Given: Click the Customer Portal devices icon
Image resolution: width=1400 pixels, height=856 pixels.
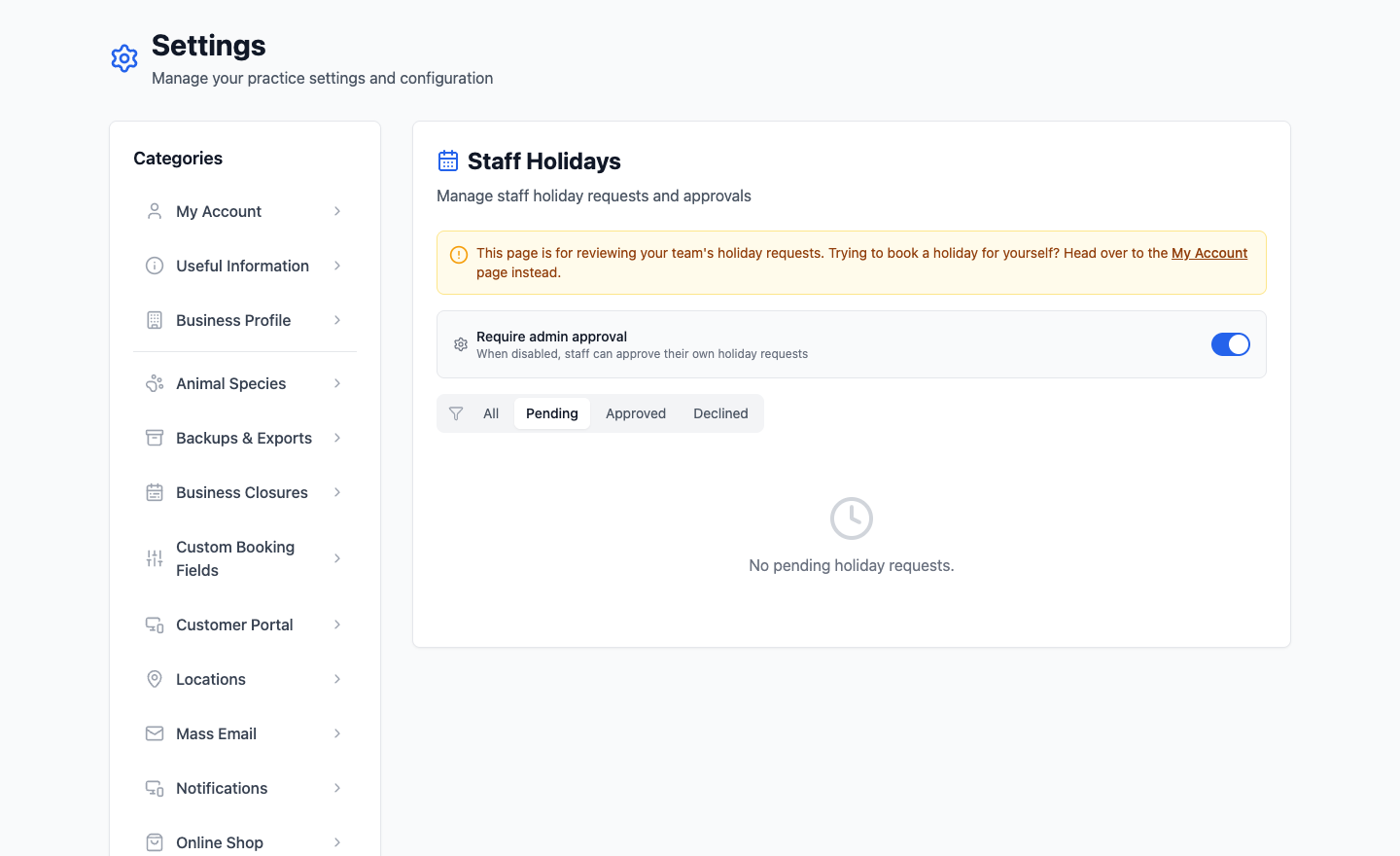Looking at the screenshot, I should (155, 624).
